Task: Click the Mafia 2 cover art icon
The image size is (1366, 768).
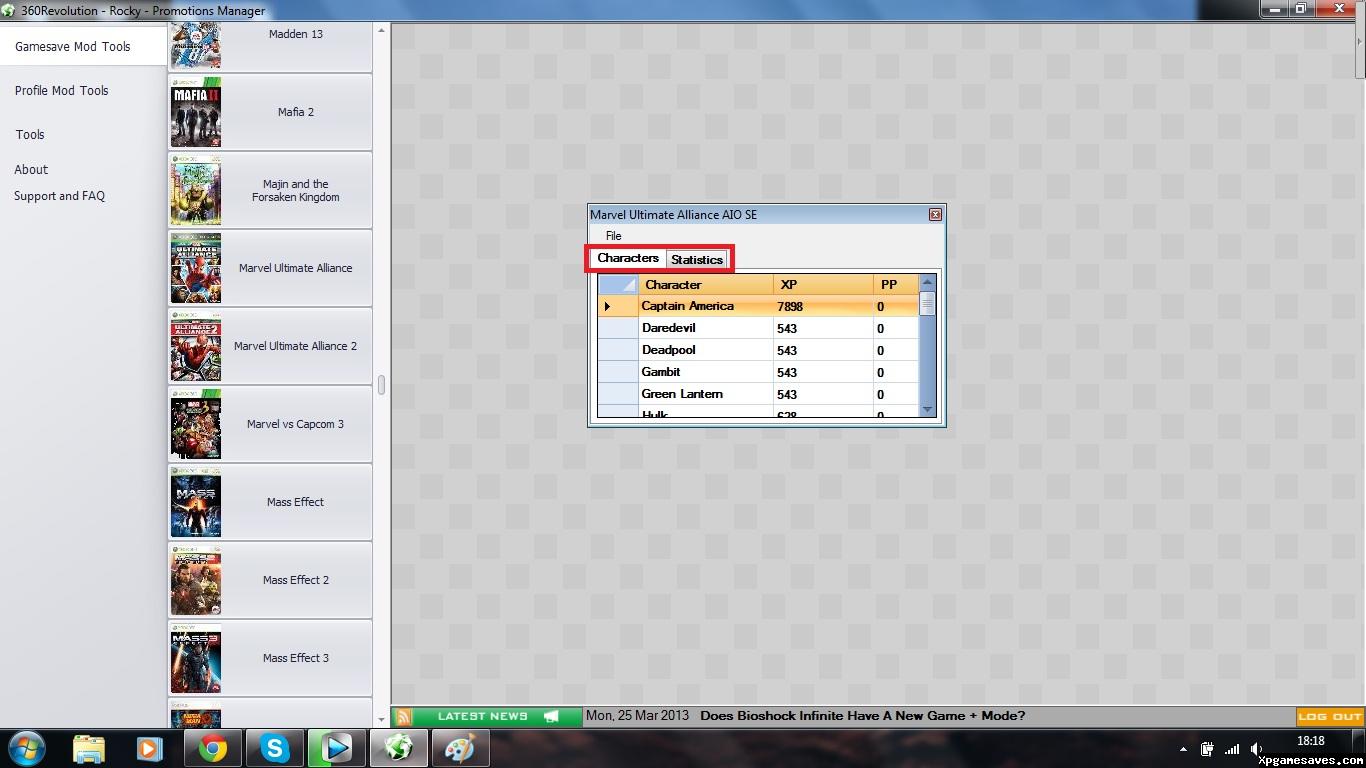Action: point(196,112)
